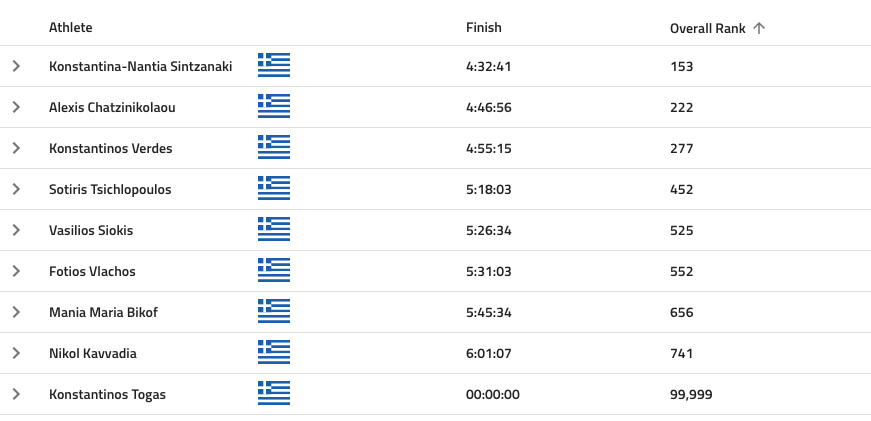Click the 4:55:15 finish time cell
871x421 pixels.
(x=489, y=149)
